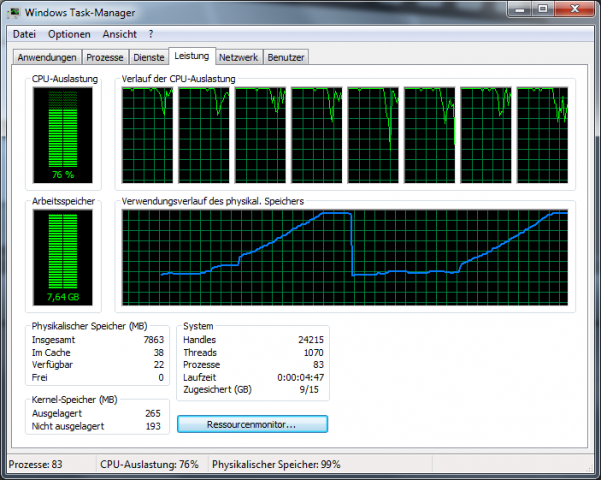Open the Benutzer tab

(x=286, y=58)
